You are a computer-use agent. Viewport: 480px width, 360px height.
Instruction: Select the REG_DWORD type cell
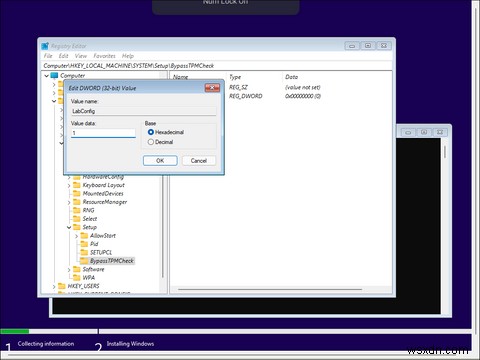coord(245,96)
